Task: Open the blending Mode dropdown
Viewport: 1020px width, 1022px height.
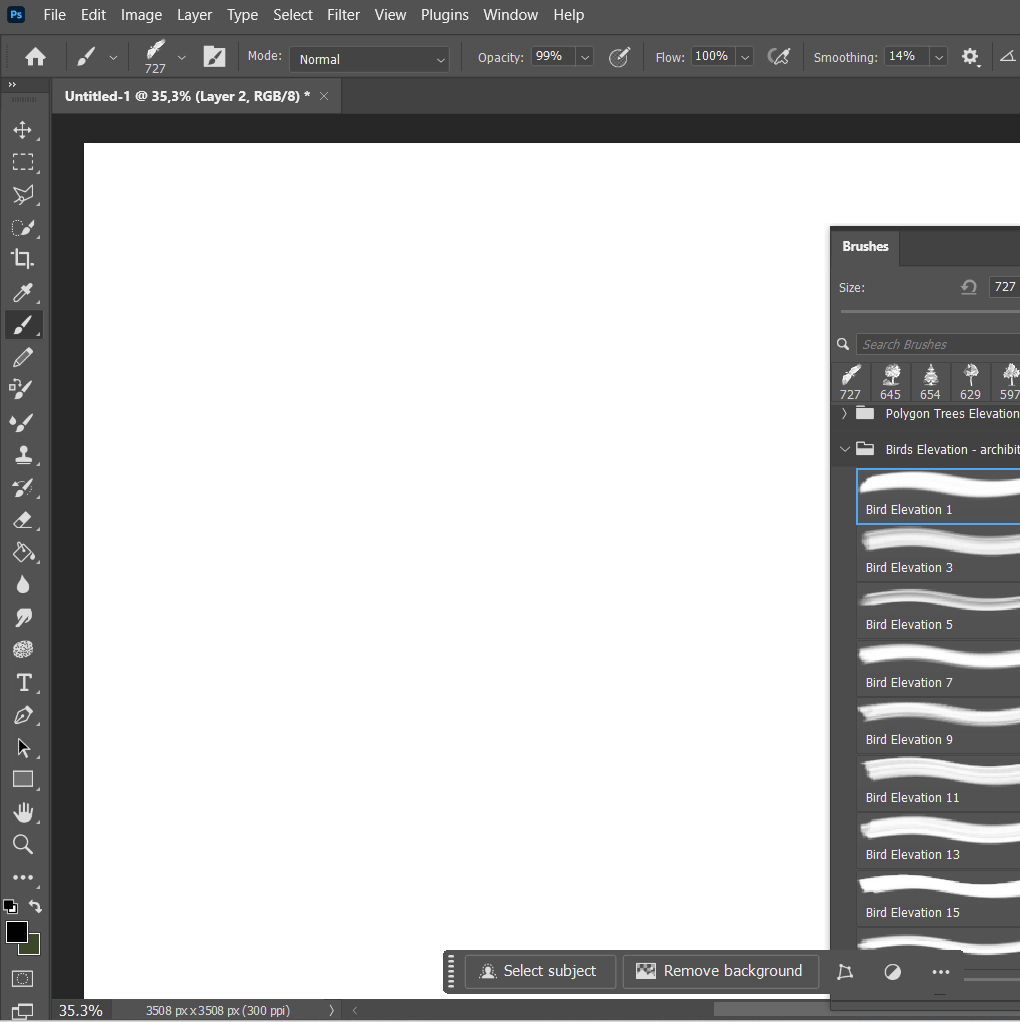Action: 370,59
